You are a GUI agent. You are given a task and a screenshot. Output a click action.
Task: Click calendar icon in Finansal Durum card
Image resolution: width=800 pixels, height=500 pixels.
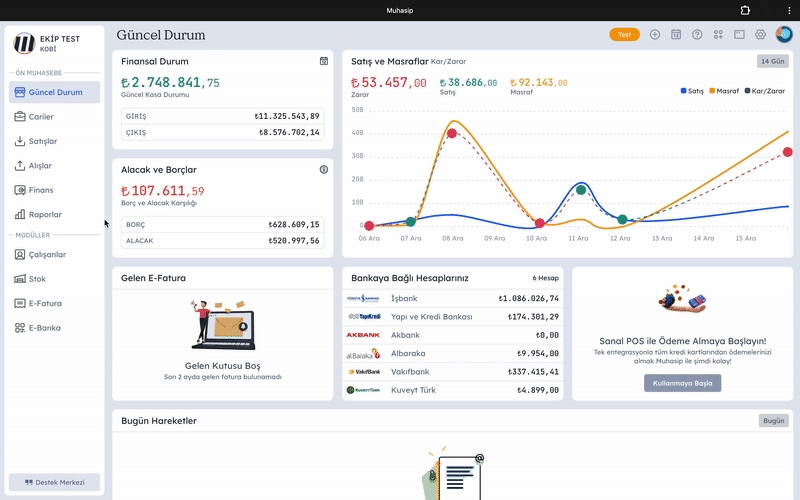[324, 61]
